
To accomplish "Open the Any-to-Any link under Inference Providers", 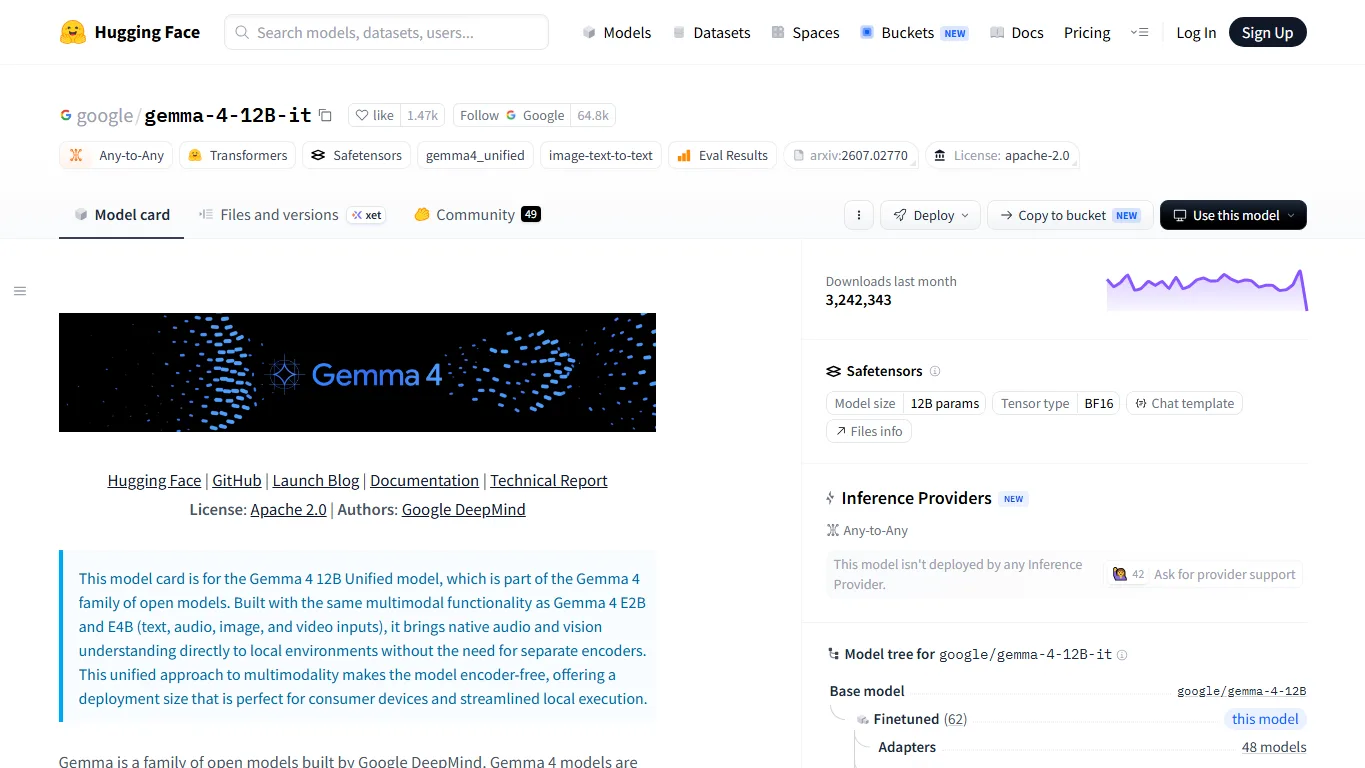I will coord(867,530).
